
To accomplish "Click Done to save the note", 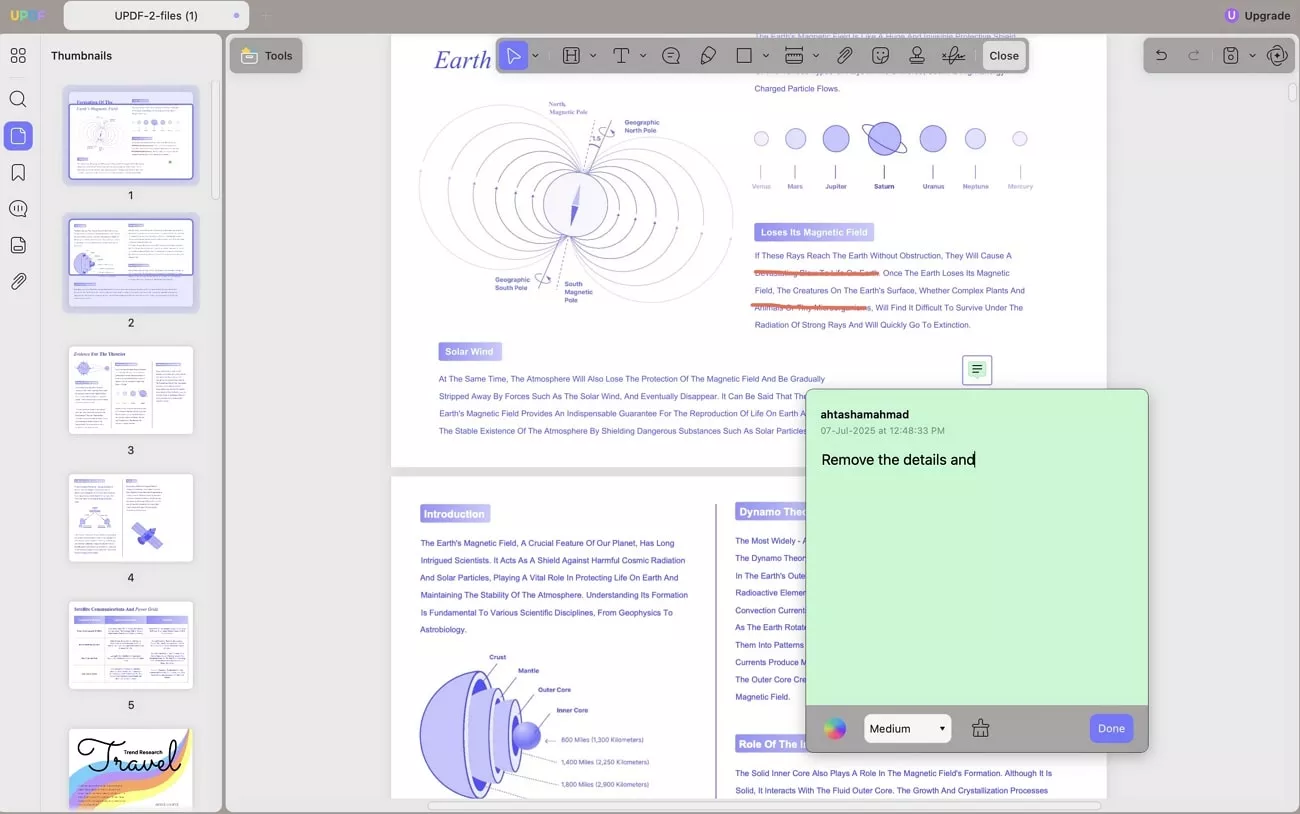I will pos(1111,729).
